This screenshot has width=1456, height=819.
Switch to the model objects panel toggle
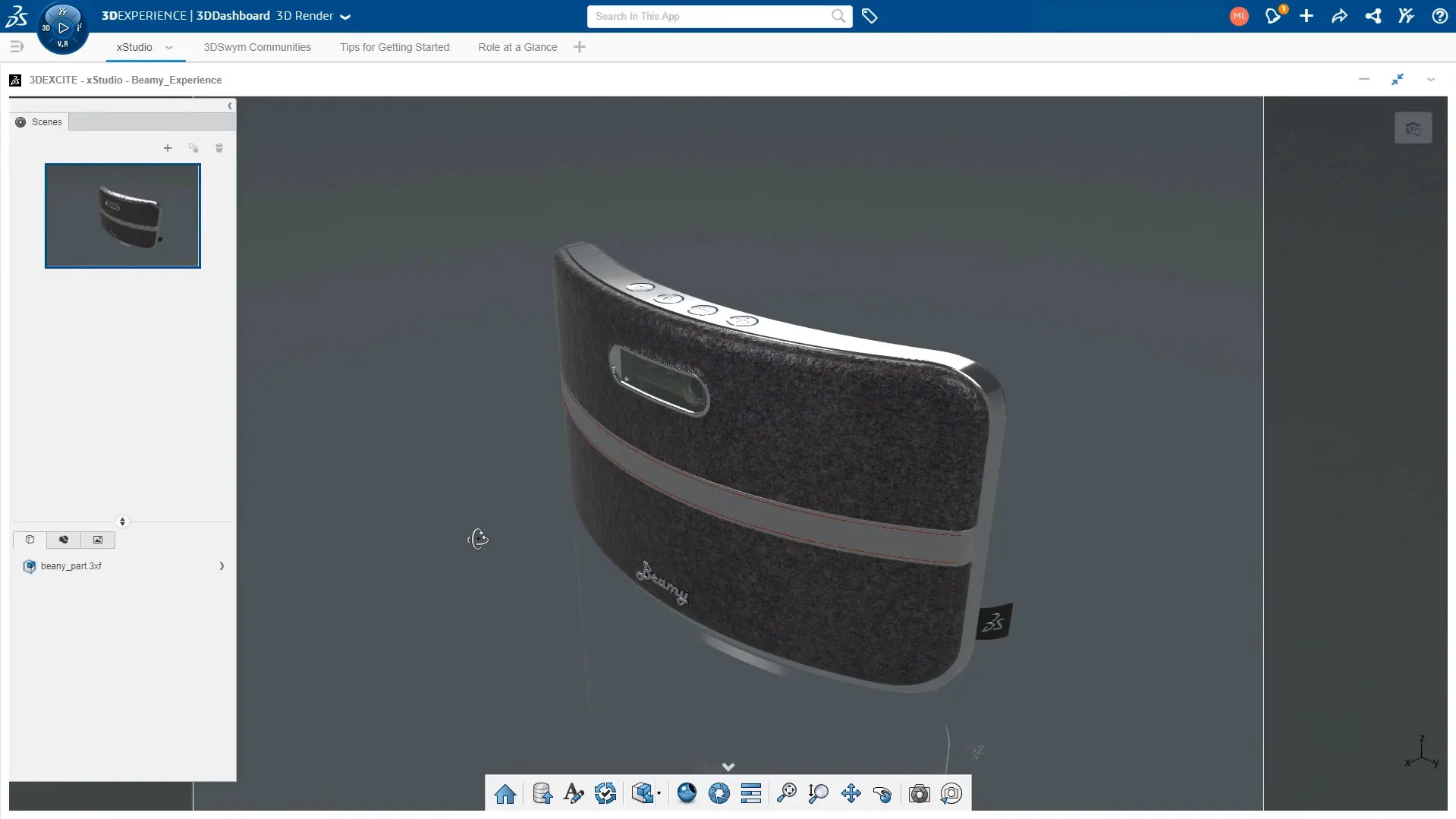30,540
